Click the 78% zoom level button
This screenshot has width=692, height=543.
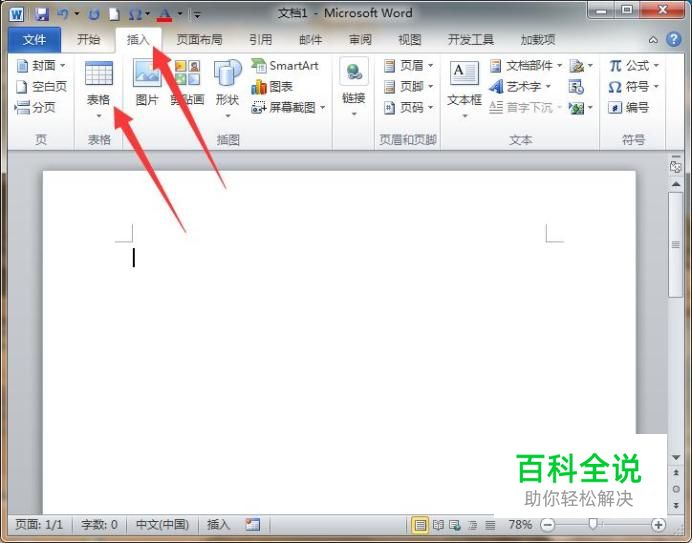tap(520, 524)
